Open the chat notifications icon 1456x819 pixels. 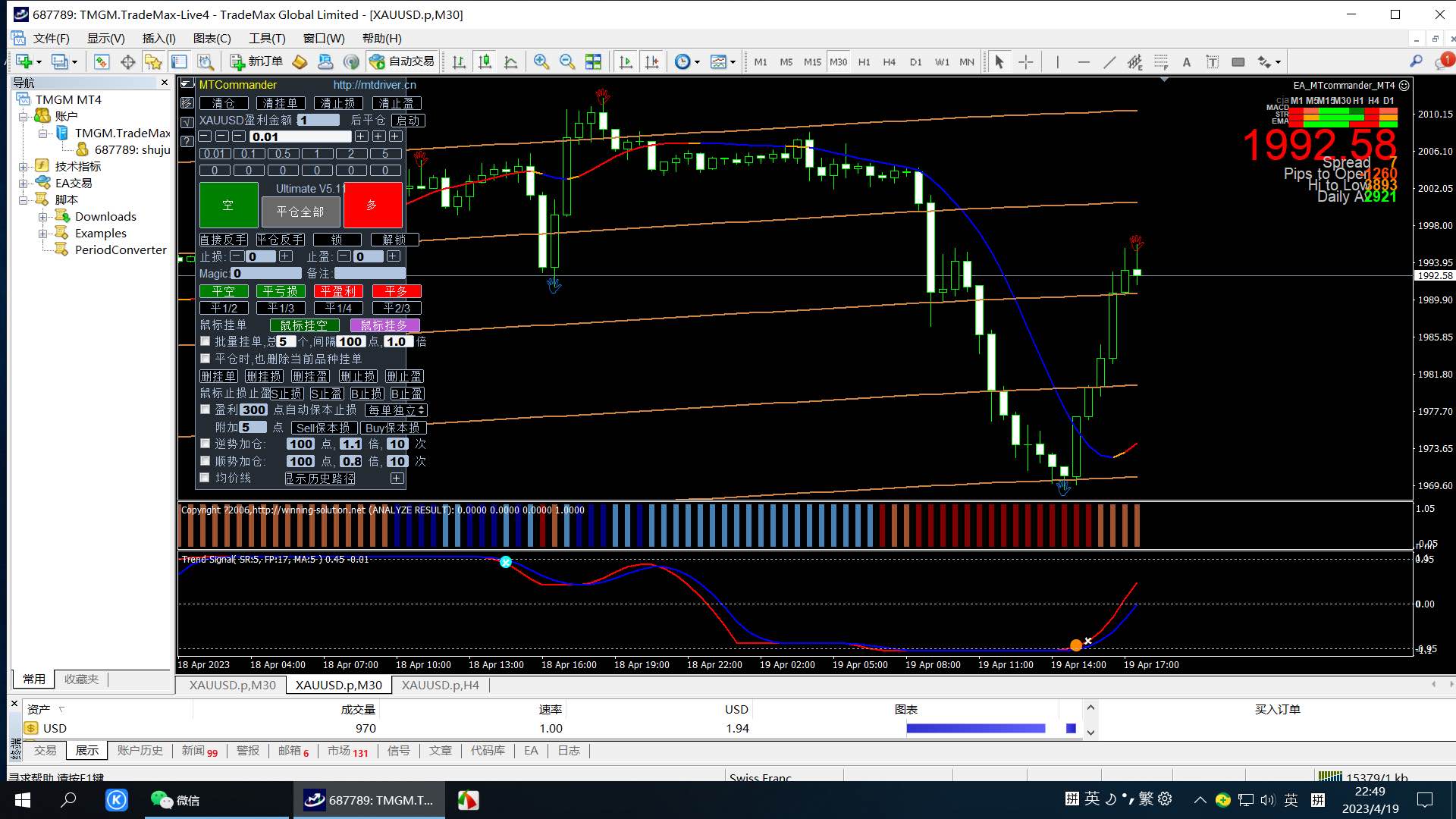[1442, 61]
